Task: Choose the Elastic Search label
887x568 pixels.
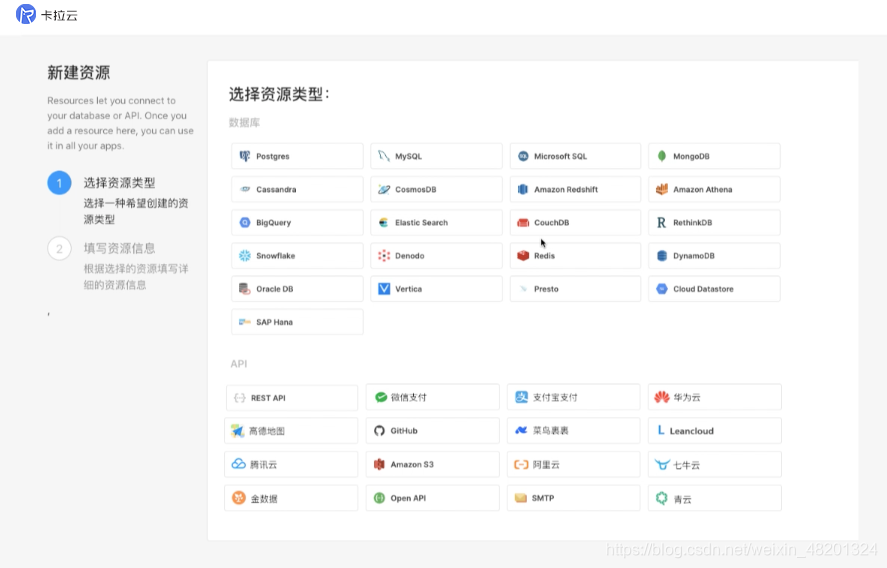Action: [421, 222]
